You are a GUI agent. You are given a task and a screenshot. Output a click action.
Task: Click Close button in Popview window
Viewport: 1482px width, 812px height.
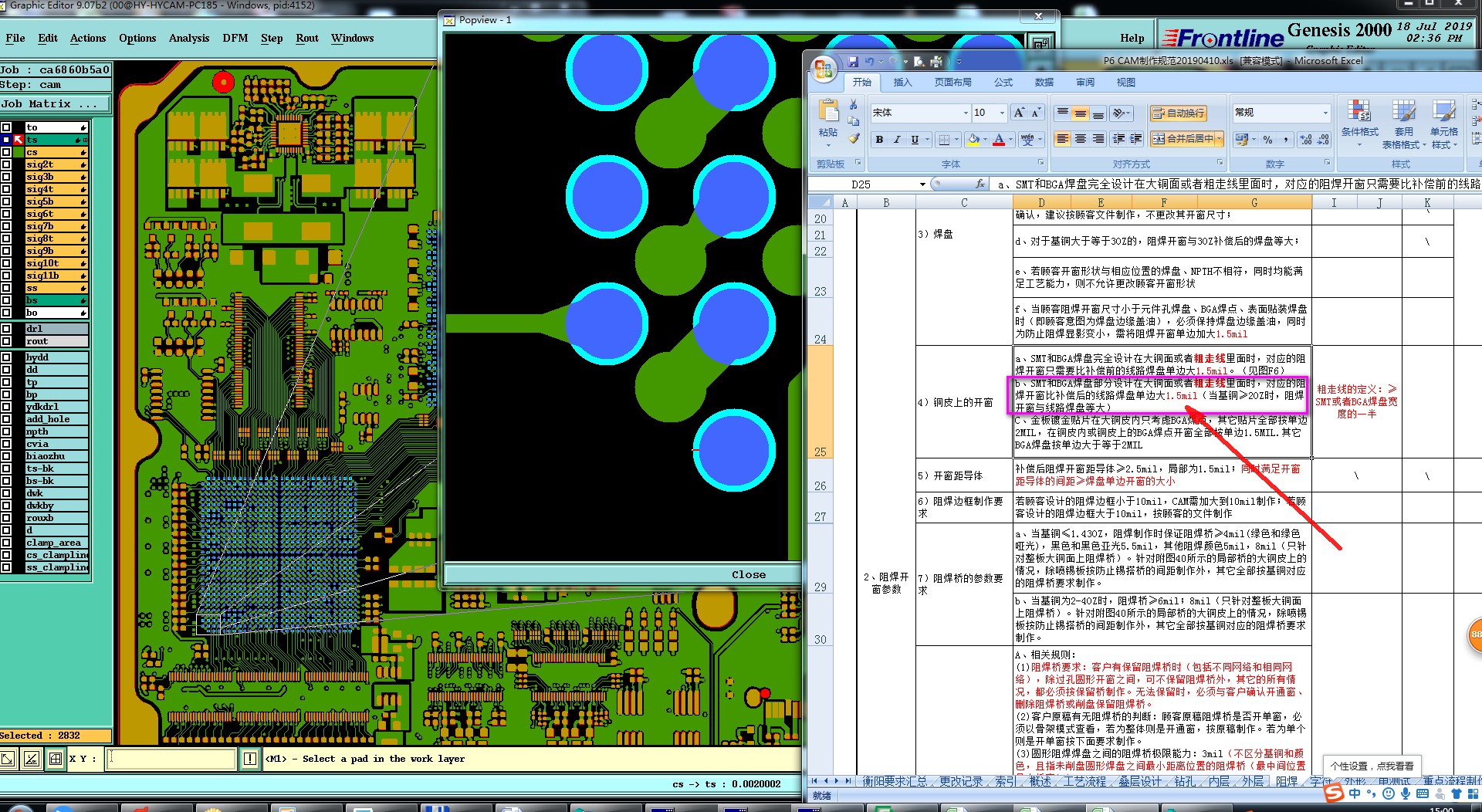(748, 575)
